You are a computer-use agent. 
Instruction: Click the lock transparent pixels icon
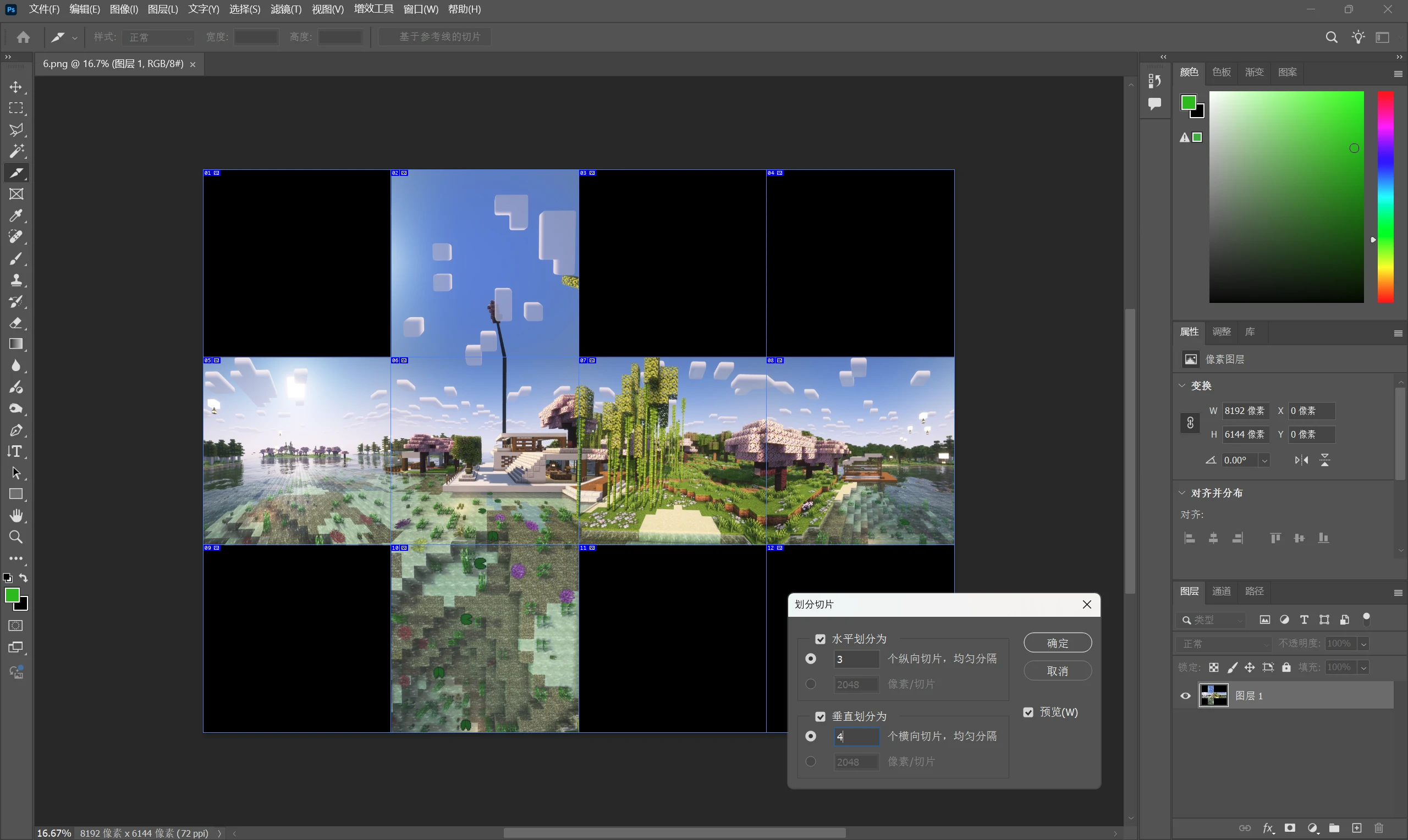pos(1213,667)
